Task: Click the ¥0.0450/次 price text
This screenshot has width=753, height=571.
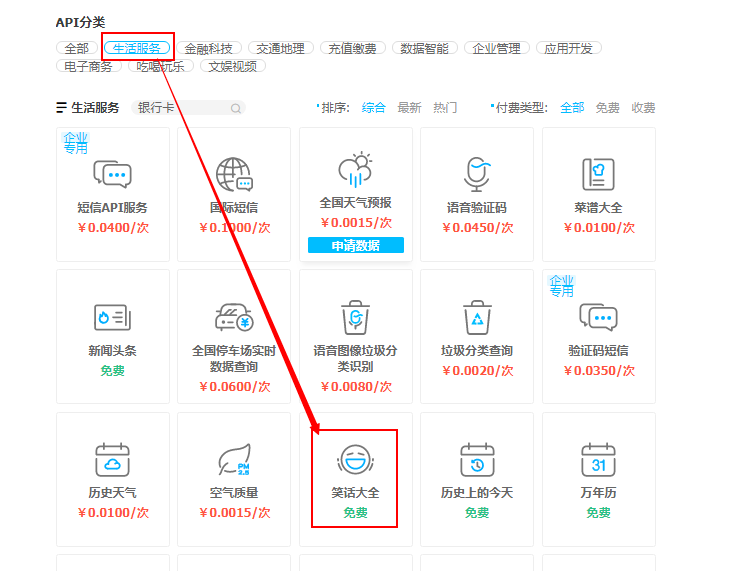Action: pos(478,228)
